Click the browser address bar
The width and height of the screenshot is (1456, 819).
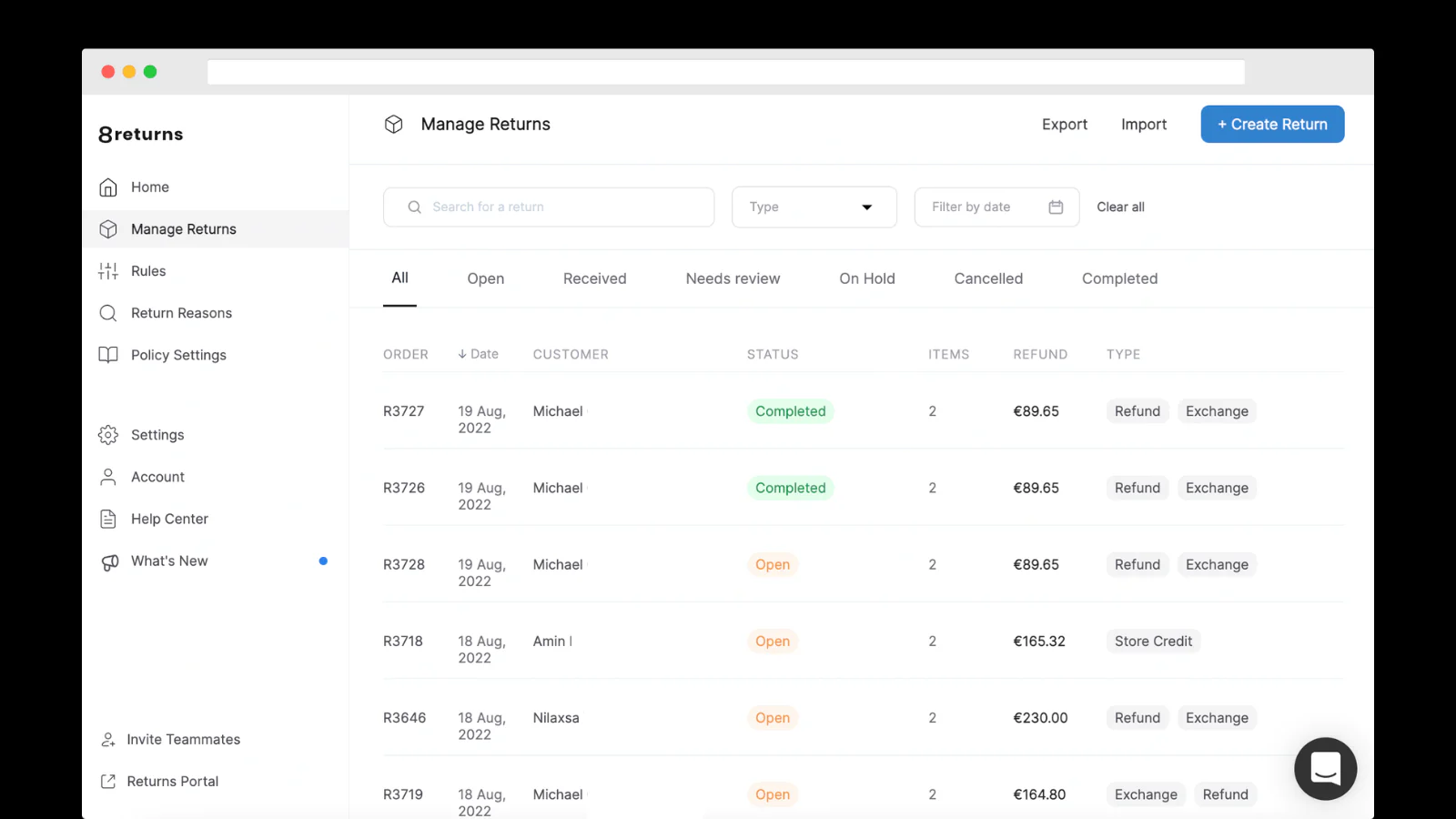point(726,72)
